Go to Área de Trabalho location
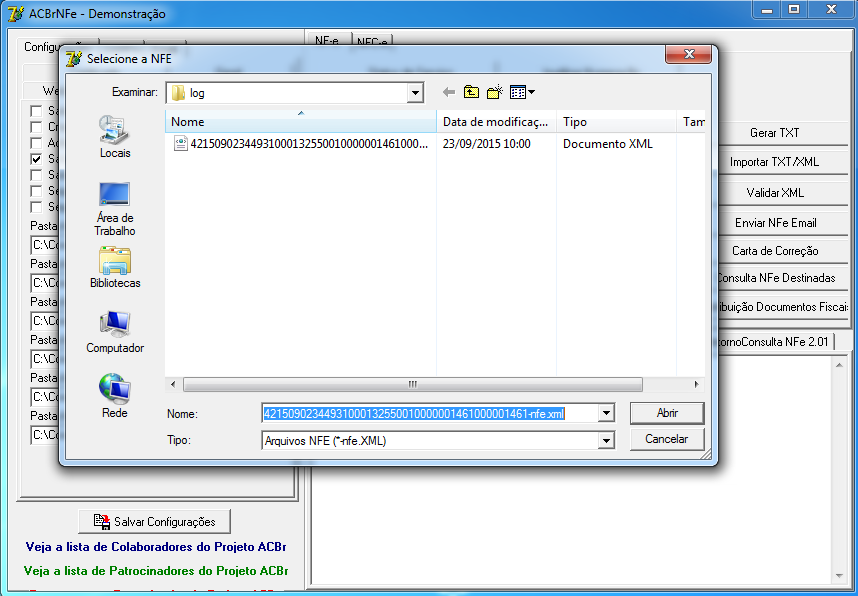Image resolution: width=858 pixels, height=596 pixels. tap(114, 209)
